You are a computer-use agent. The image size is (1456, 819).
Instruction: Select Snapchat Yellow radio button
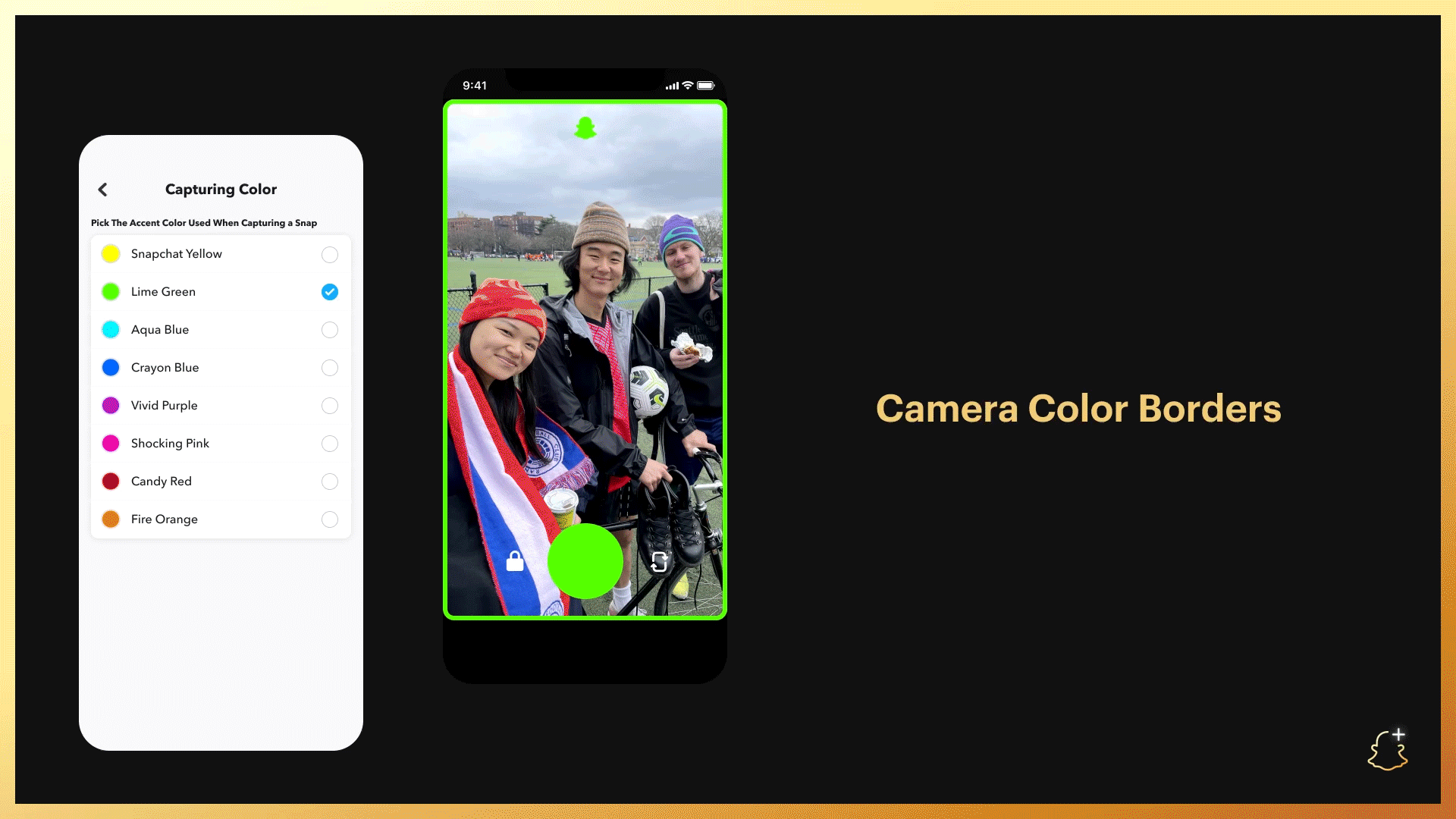click(x=330, y=254)
